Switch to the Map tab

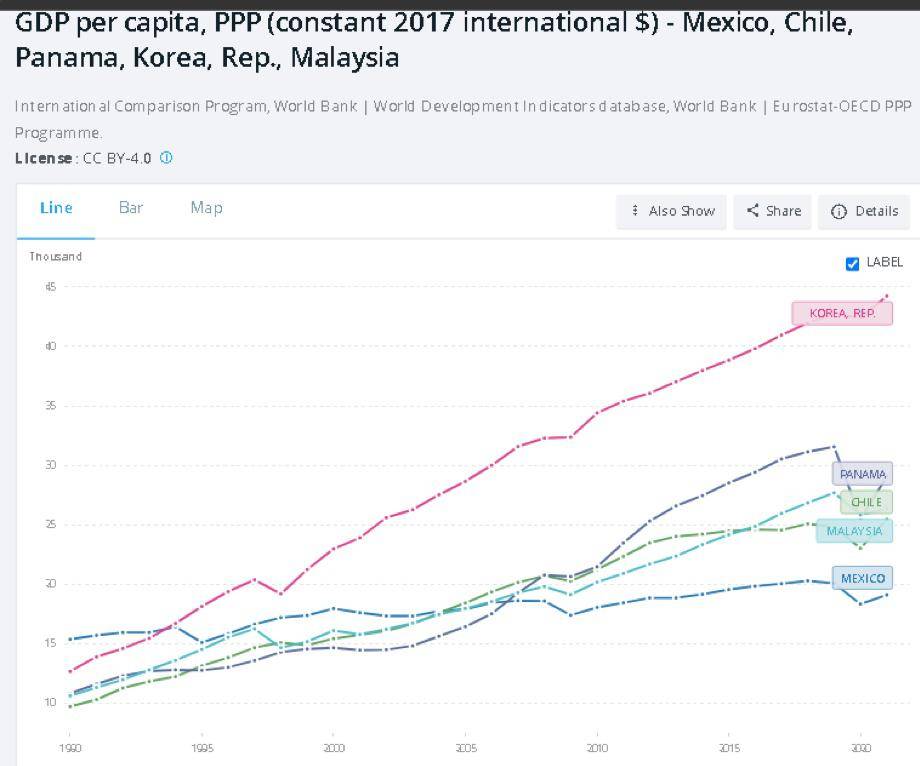point(205,208)
